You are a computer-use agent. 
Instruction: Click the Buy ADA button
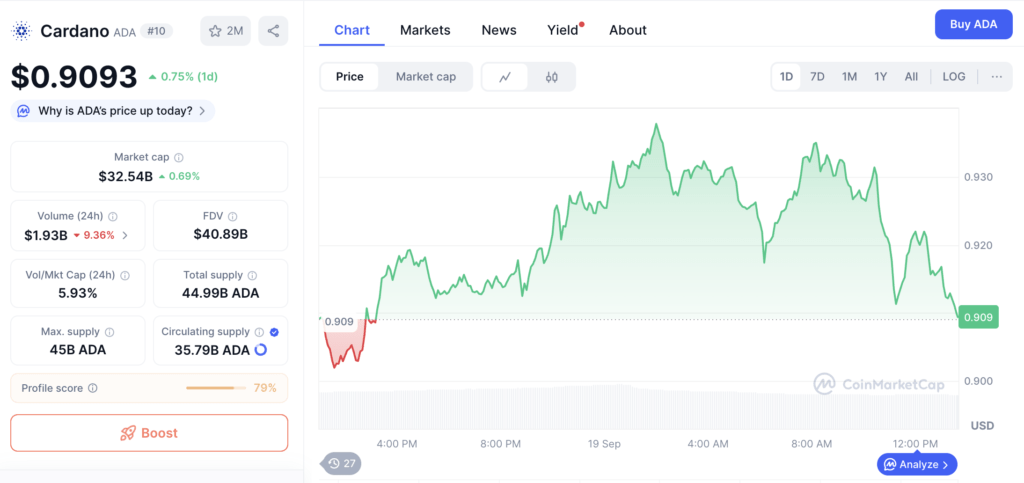coord(974,25)
